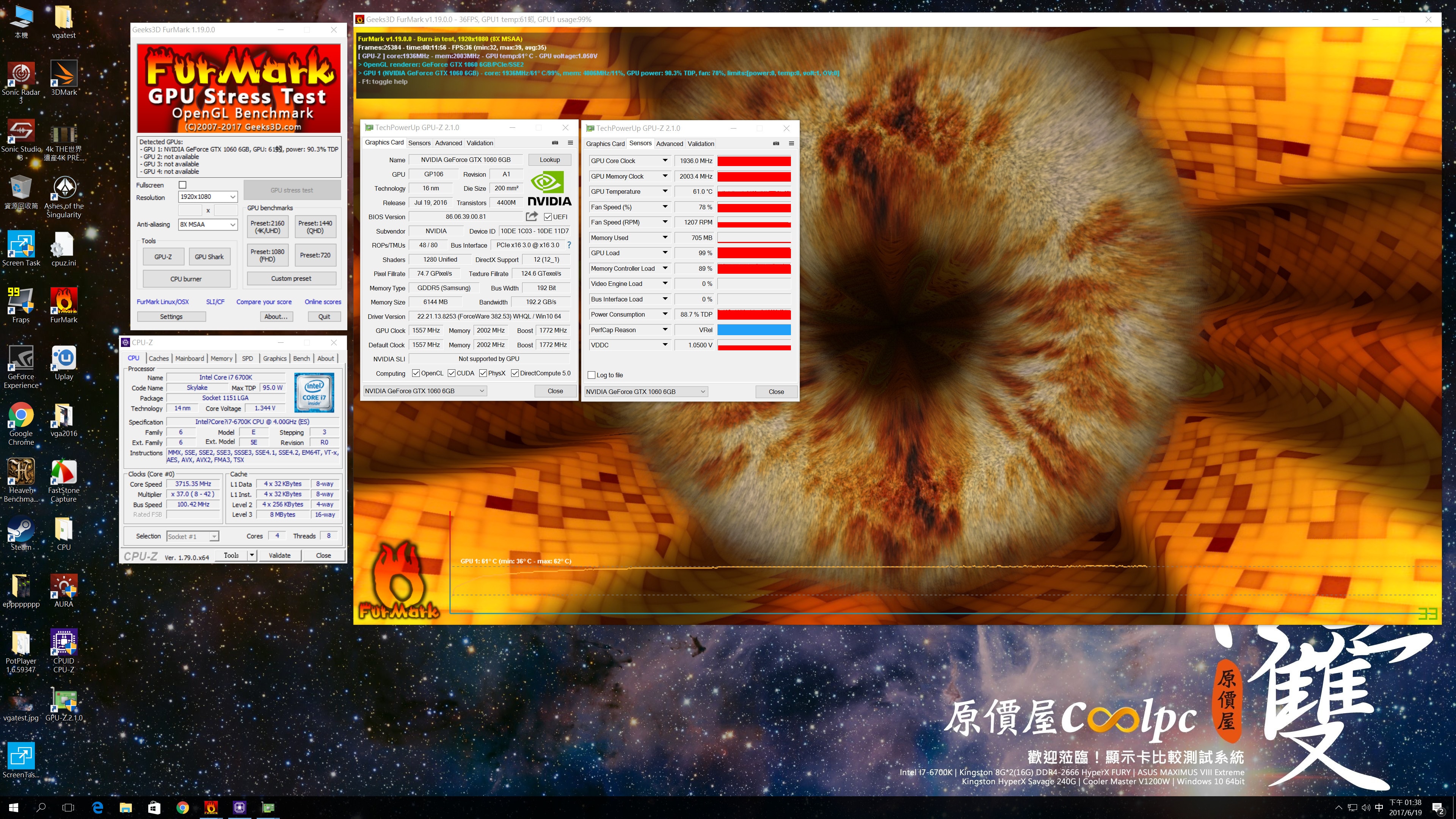Open the PerfCap Reason sensor dropdown

pyautogui.click(x=665, y=329)
